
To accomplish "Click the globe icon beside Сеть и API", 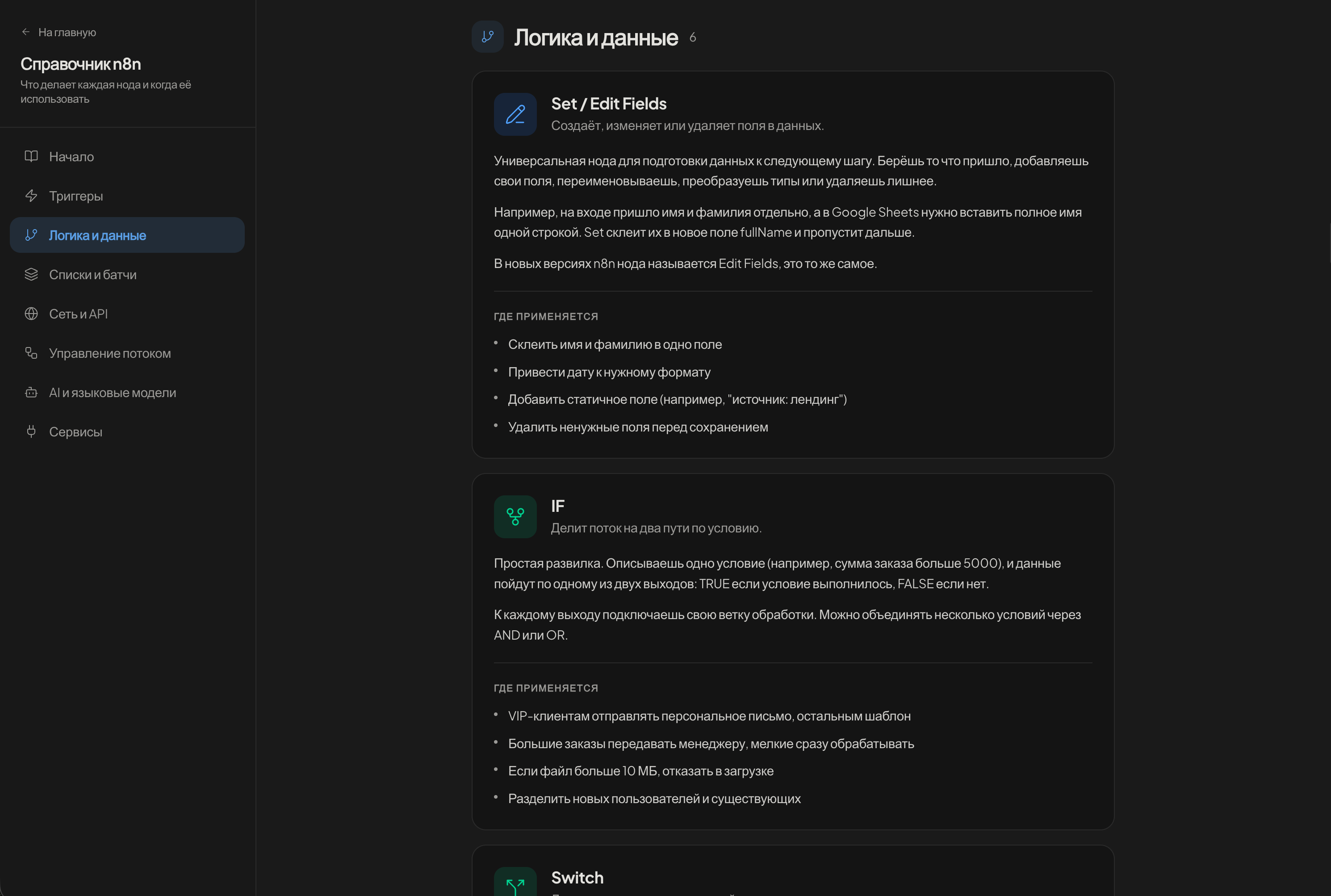I will pos(31,314).
